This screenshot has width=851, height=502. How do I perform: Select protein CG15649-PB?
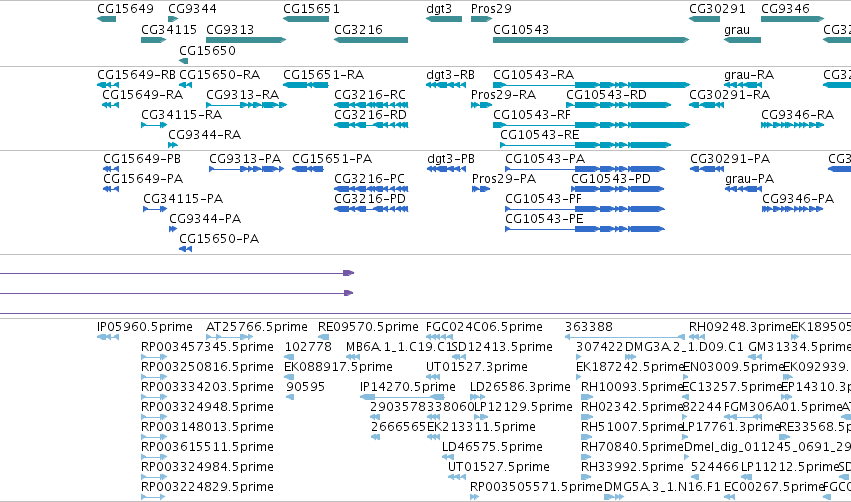click(x=111, y=169)
